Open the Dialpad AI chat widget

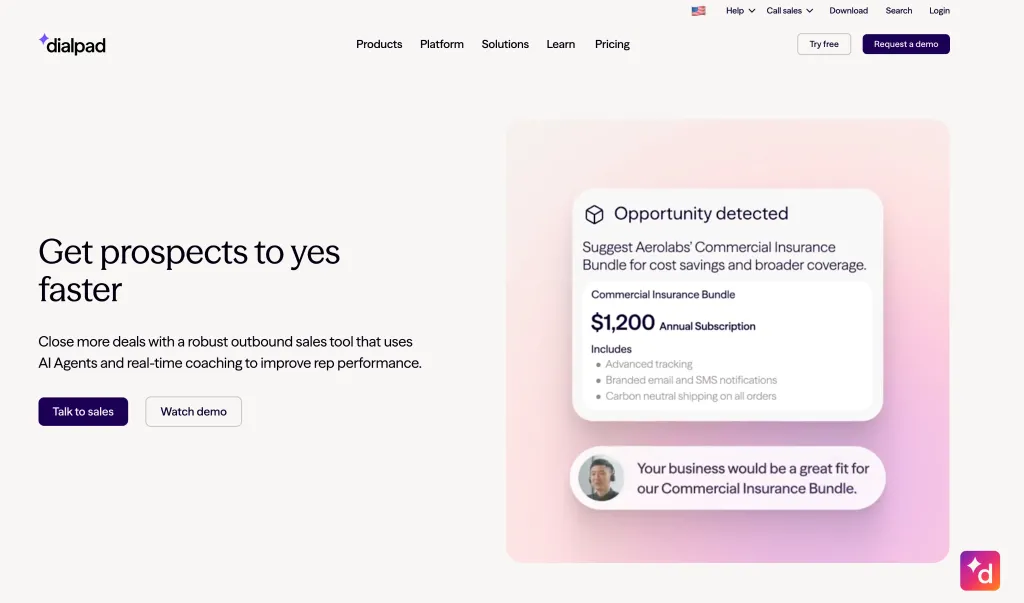[x=980, y=570]
